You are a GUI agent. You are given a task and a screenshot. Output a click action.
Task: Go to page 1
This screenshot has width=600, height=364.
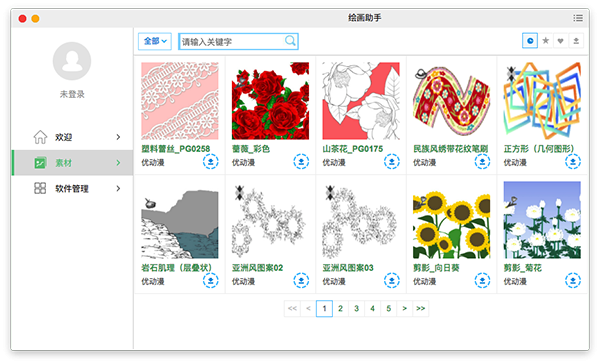[324, 309]
